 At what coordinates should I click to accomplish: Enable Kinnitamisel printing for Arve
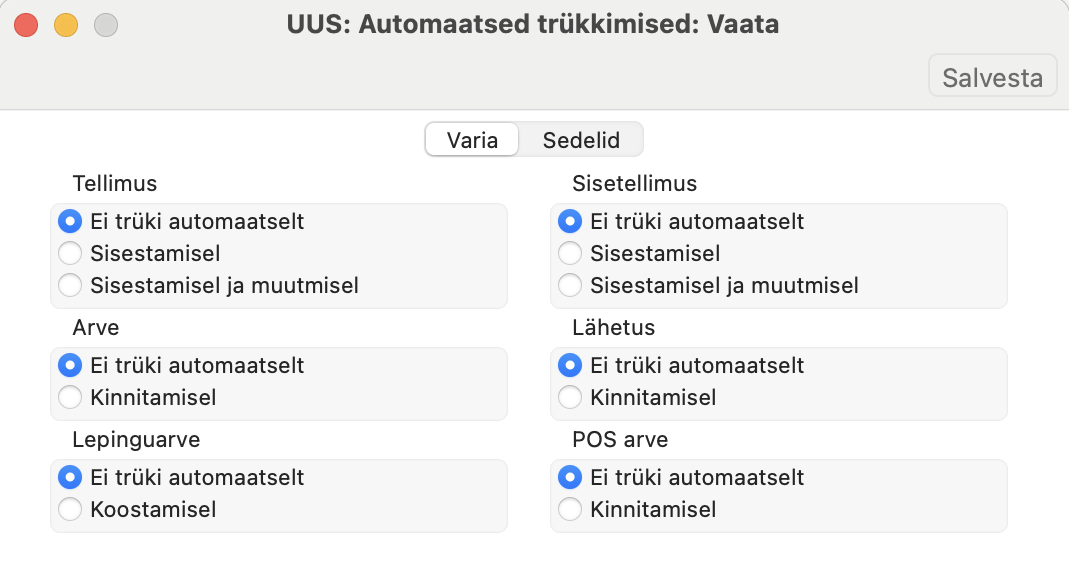70,397
